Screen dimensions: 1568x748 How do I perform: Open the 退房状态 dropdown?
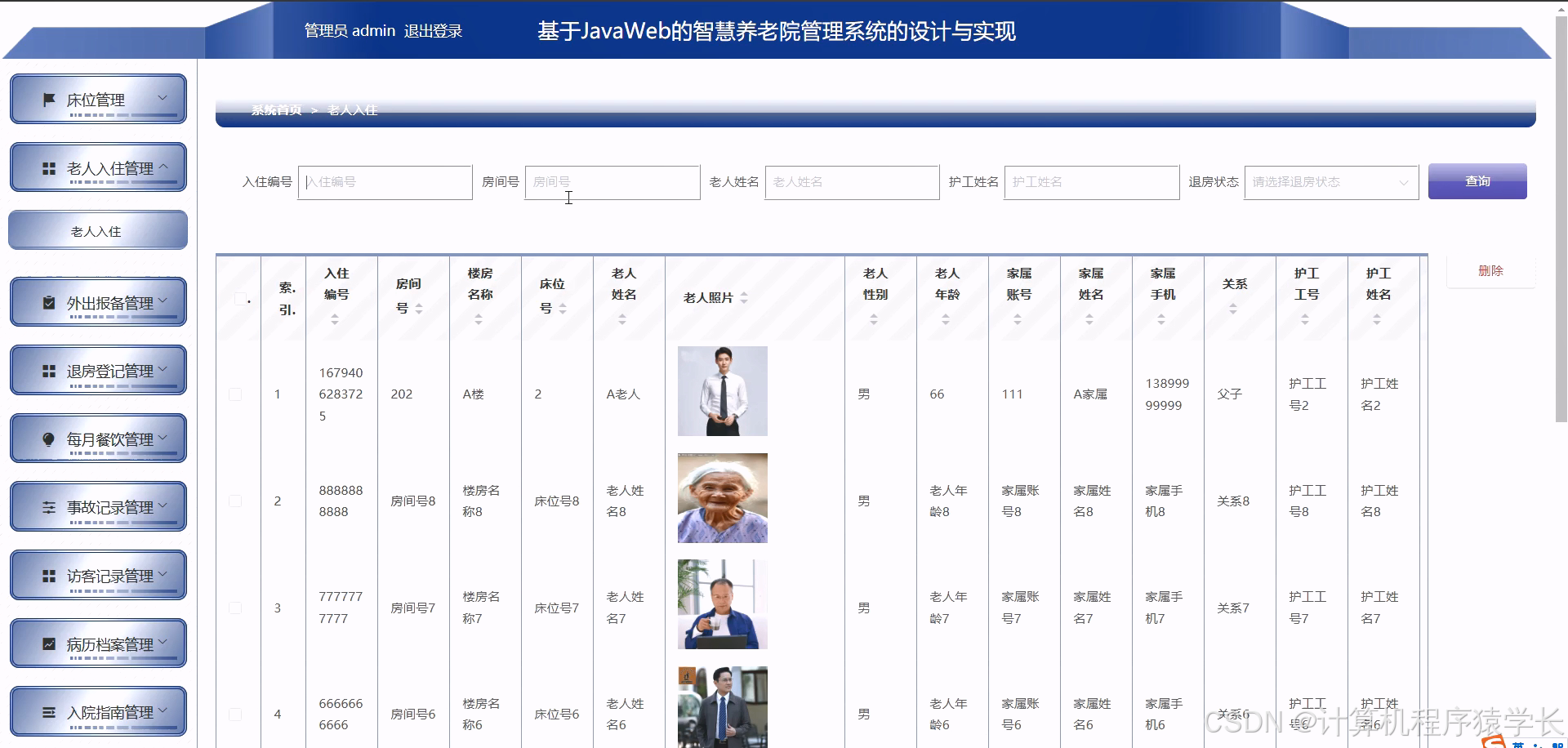click(1330, 182)
